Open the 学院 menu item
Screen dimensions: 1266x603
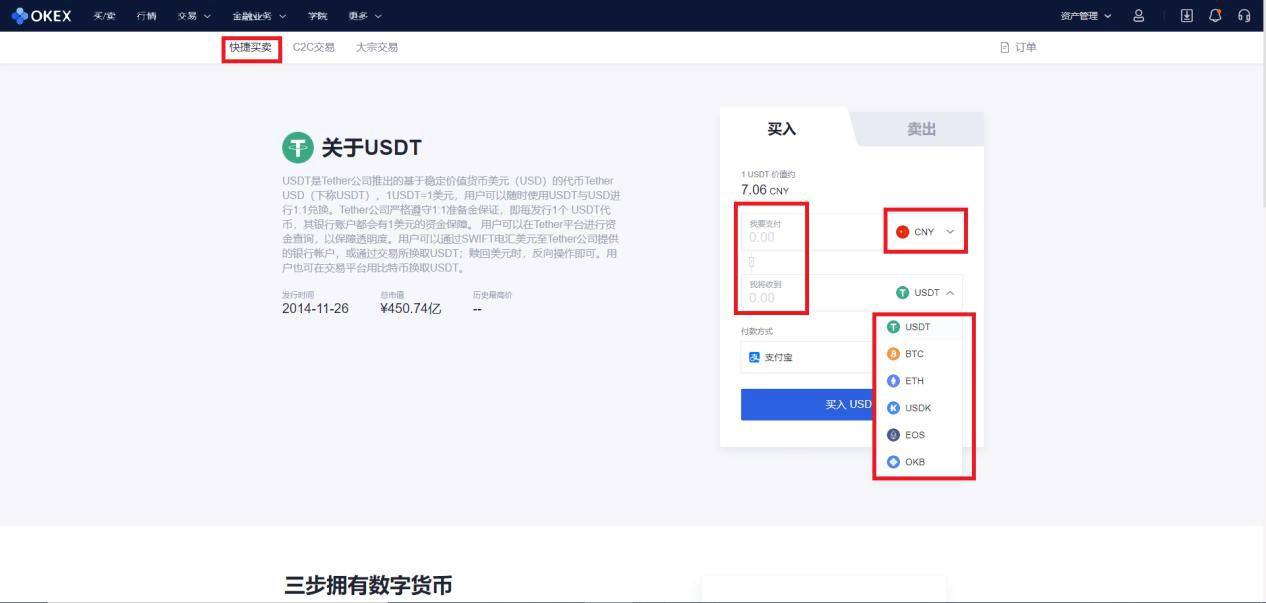(318, 15)
